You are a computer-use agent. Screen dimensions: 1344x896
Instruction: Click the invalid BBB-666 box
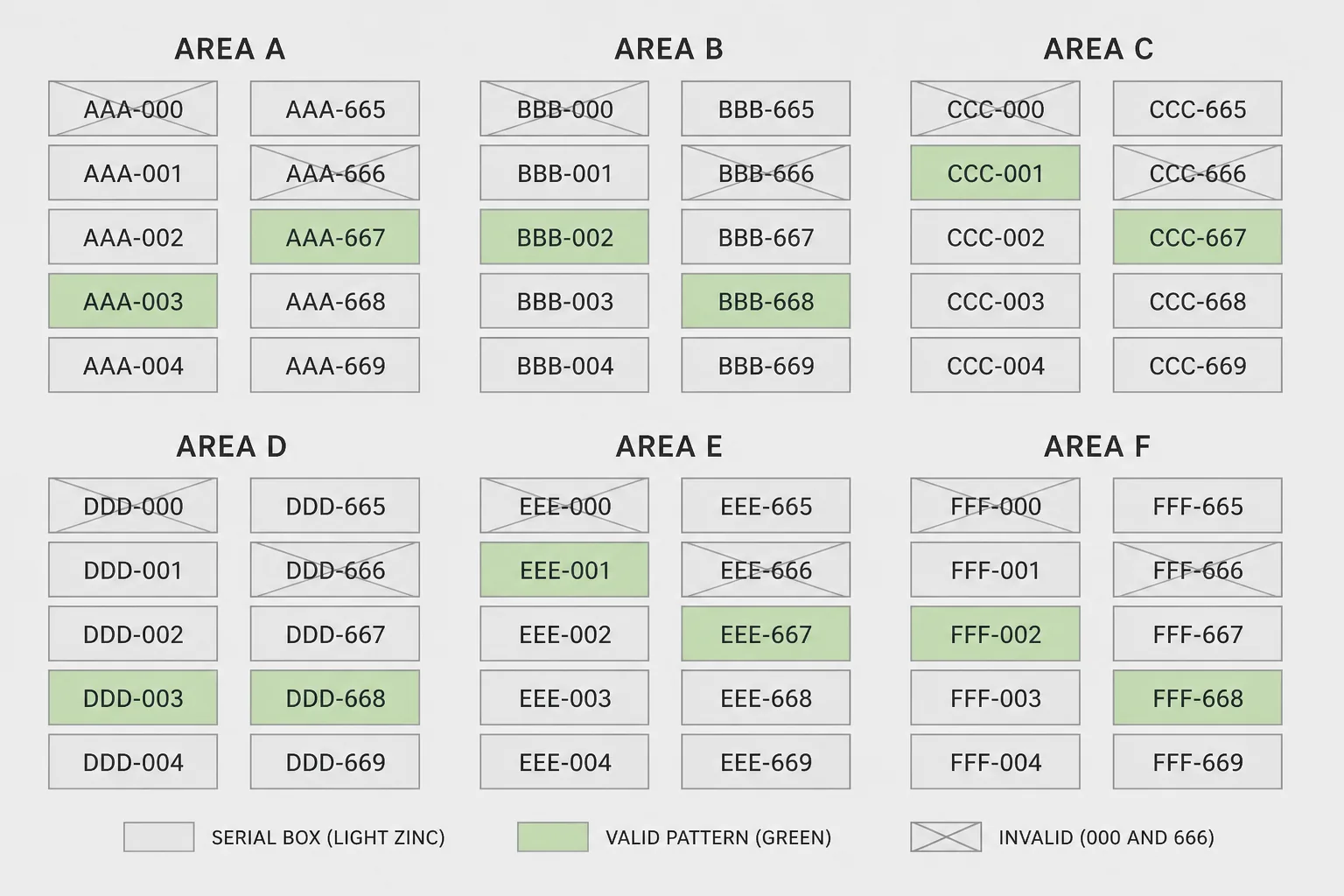[766, 172]
